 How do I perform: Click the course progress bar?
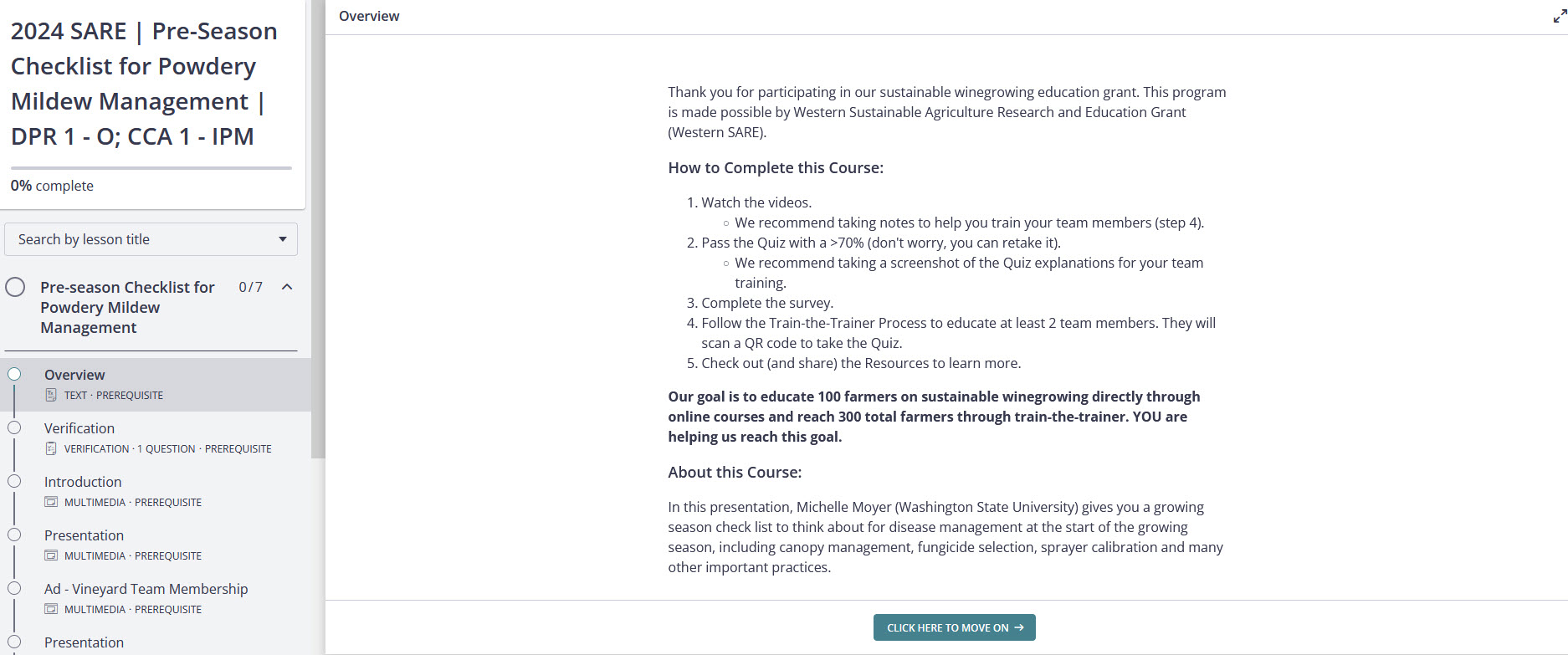(151, 168)
